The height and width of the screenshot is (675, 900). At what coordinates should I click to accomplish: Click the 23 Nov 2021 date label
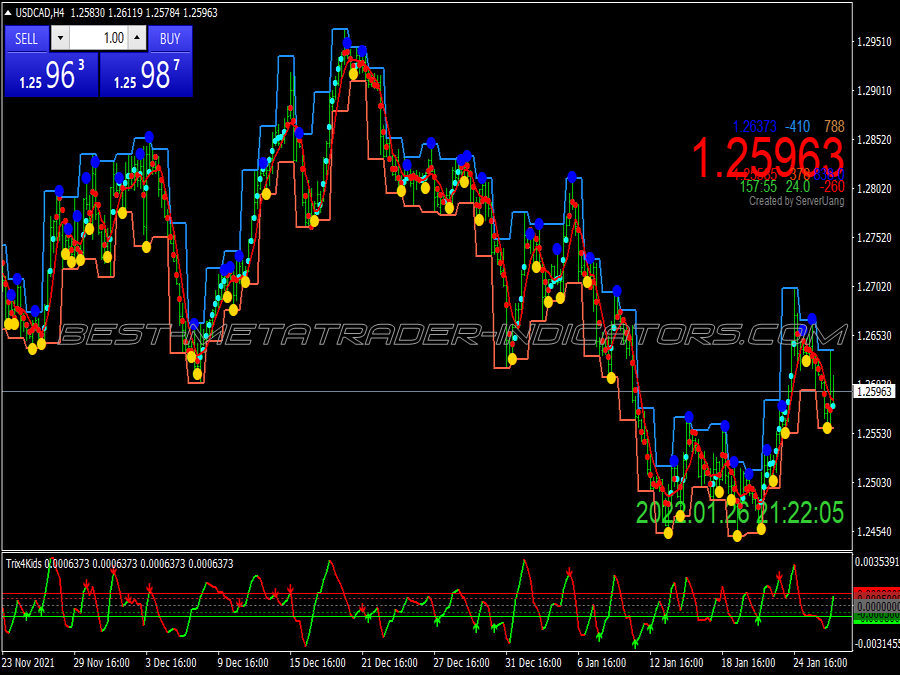coord(29,662)
